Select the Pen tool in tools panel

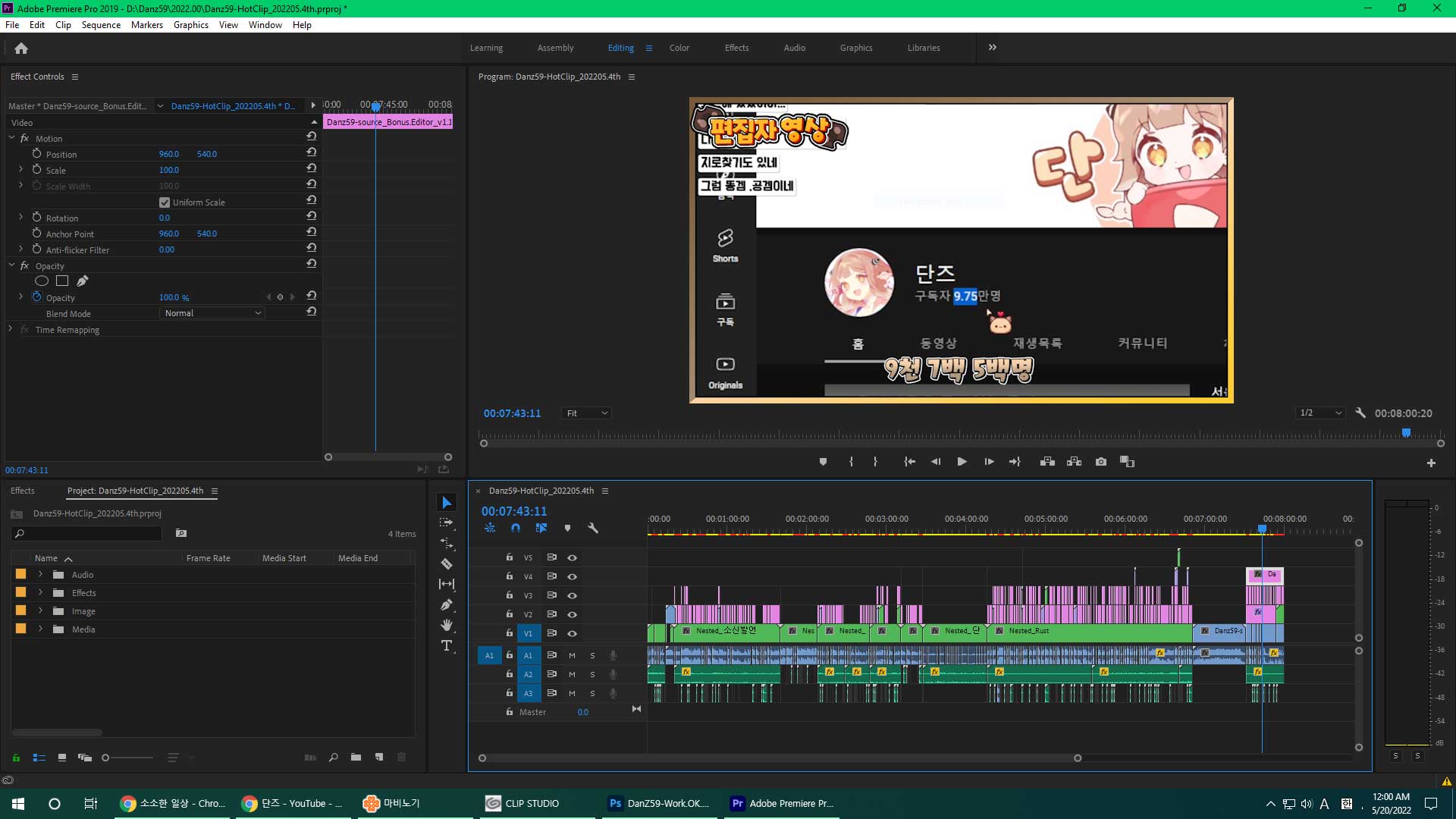pos(447,605)
